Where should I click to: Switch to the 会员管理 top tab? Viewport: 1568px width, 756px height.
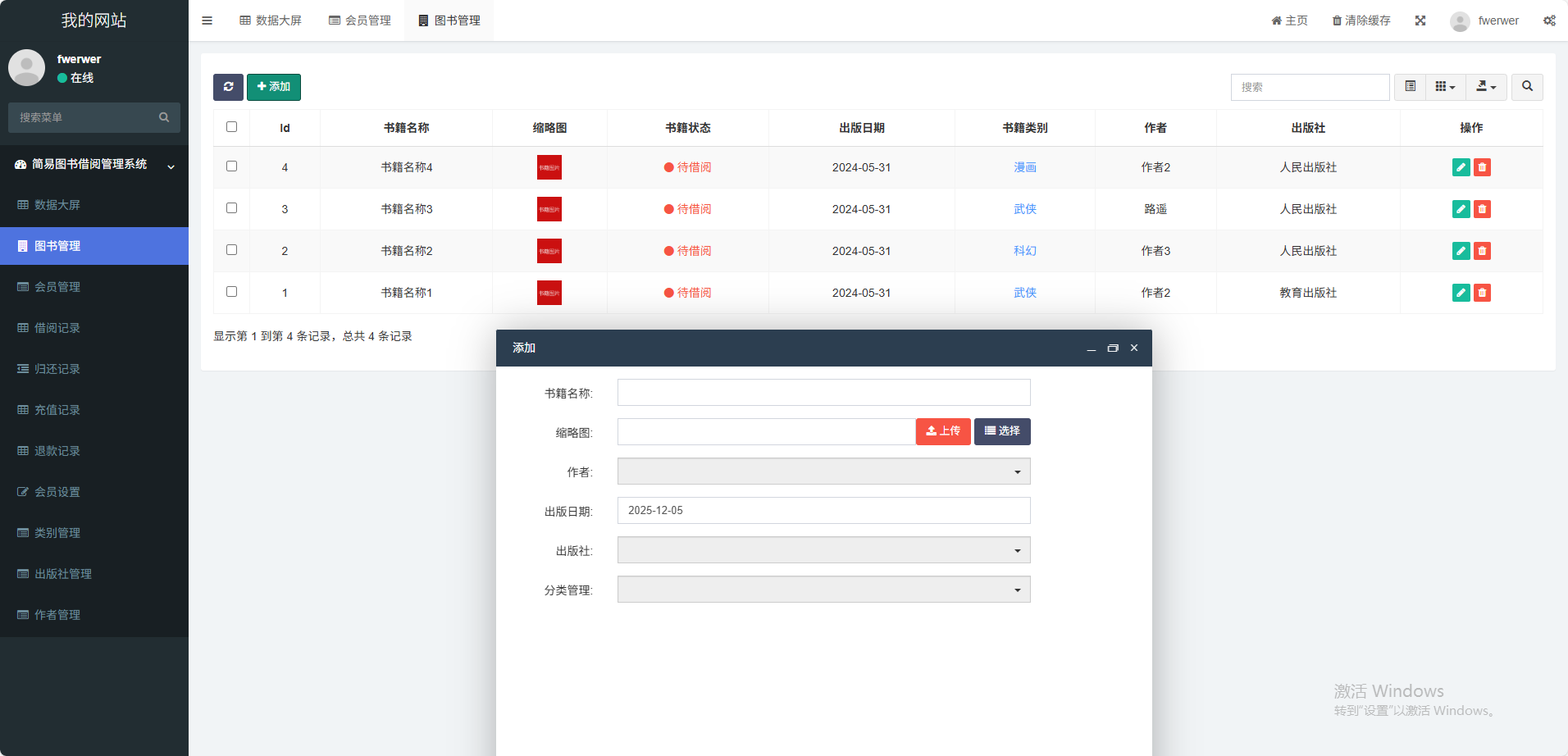click(x=360, y=20)
